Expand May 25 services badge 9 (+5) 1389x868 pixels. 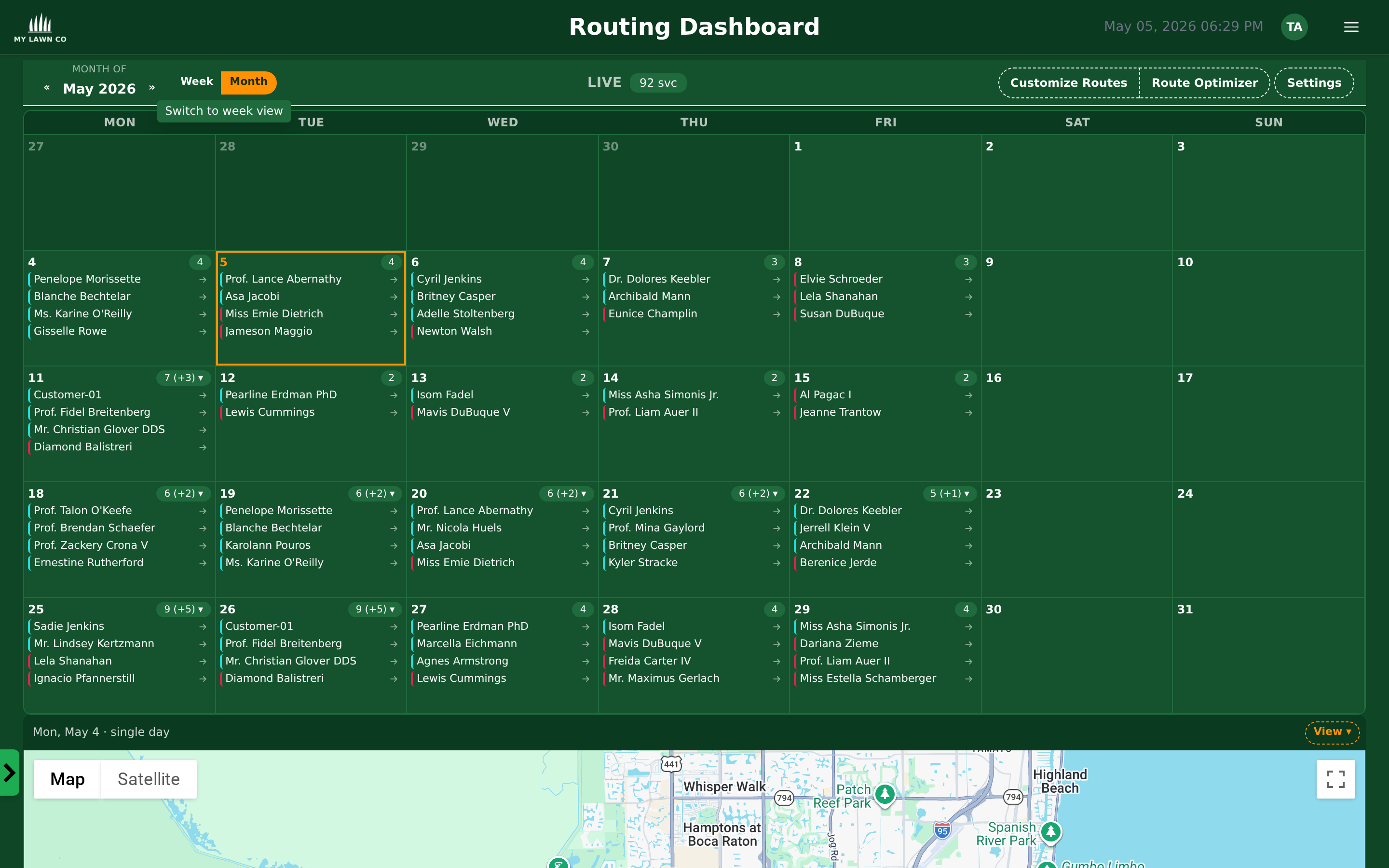tap(184, 610)
